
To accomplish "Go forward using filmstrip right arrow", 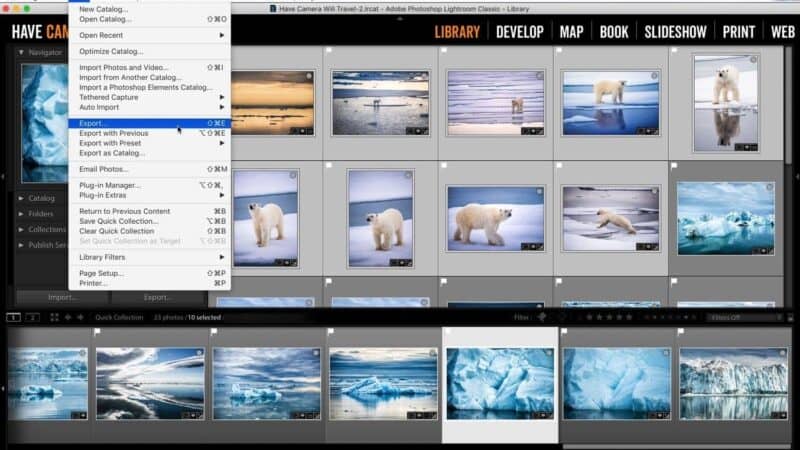I will (80, 317).
